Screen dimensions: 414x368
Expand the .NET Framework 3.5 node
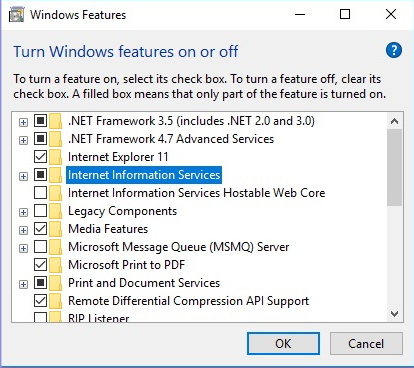tap(23, 122)
